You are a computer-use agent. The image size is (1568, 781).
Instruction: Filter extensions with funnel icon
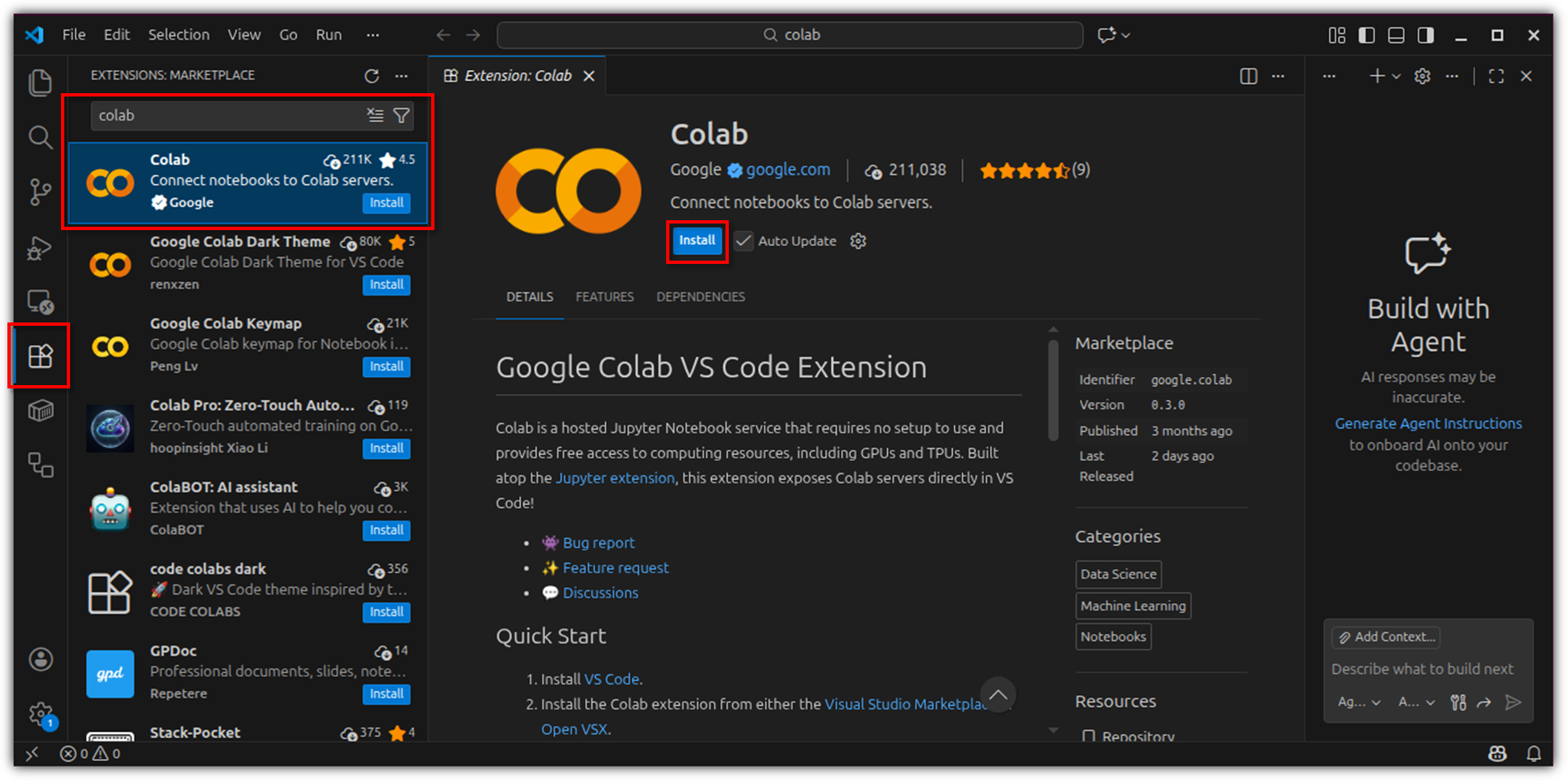pyautogui.click(x=401, y=115)
